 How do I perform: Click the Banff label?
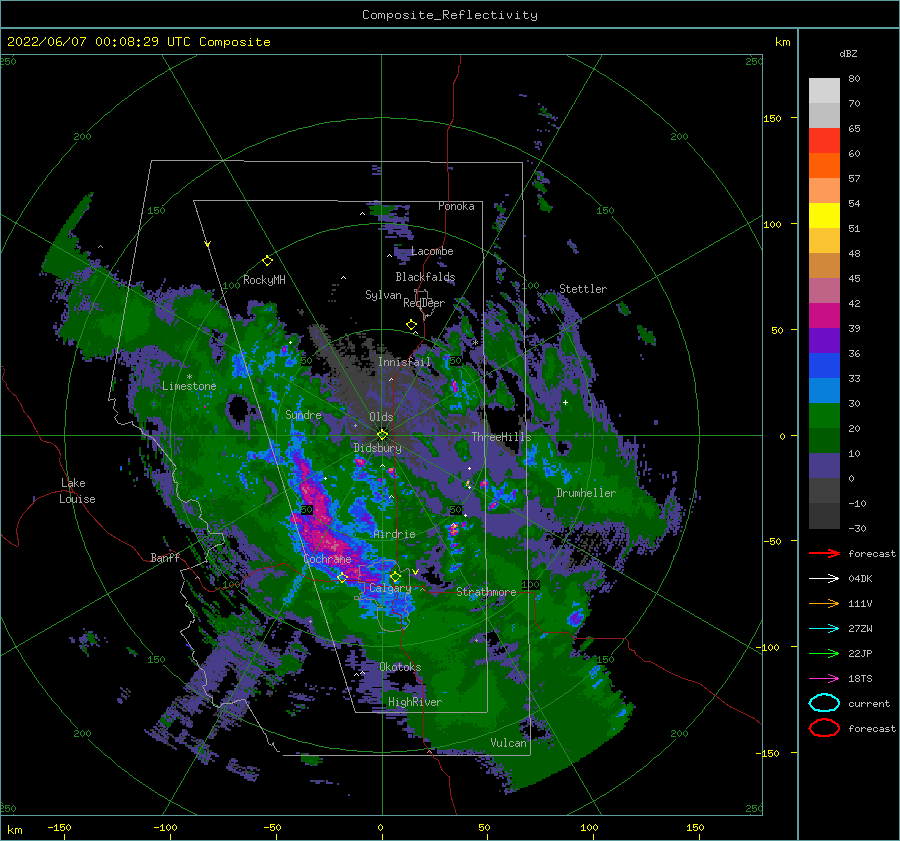165,557
